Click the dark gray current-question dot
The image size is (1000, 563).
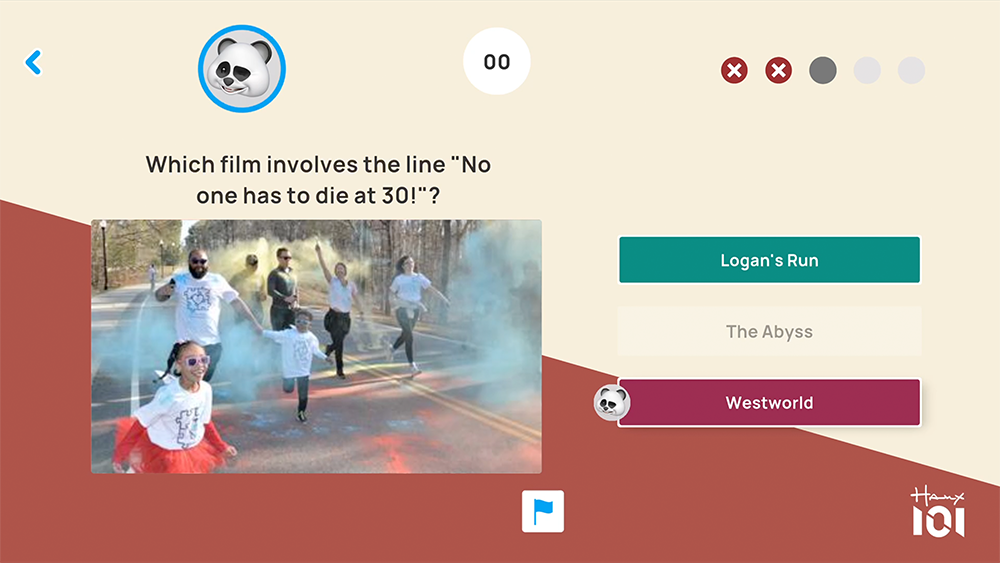823,70
